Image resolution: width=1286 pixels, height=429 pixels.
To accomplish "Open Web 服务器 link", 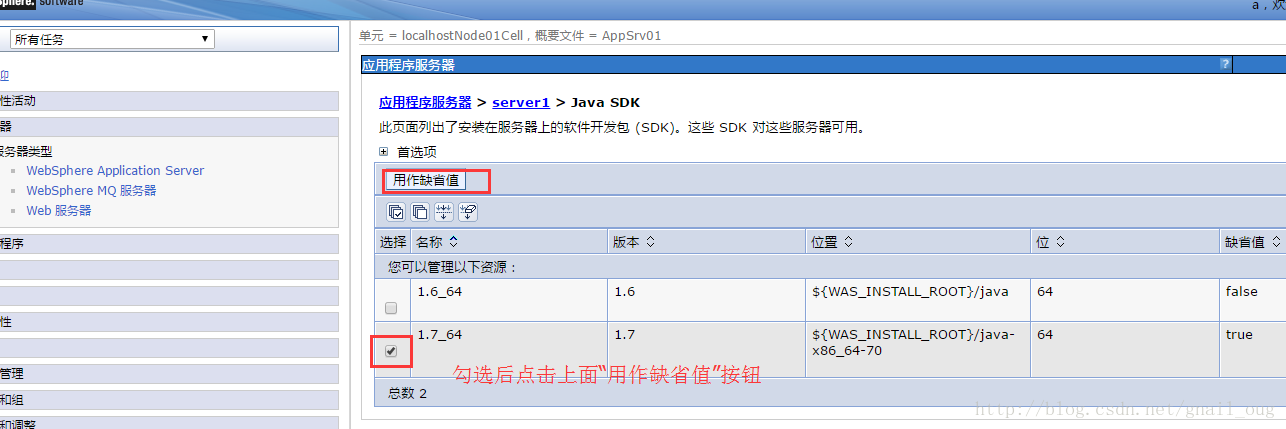I will 58,210.
